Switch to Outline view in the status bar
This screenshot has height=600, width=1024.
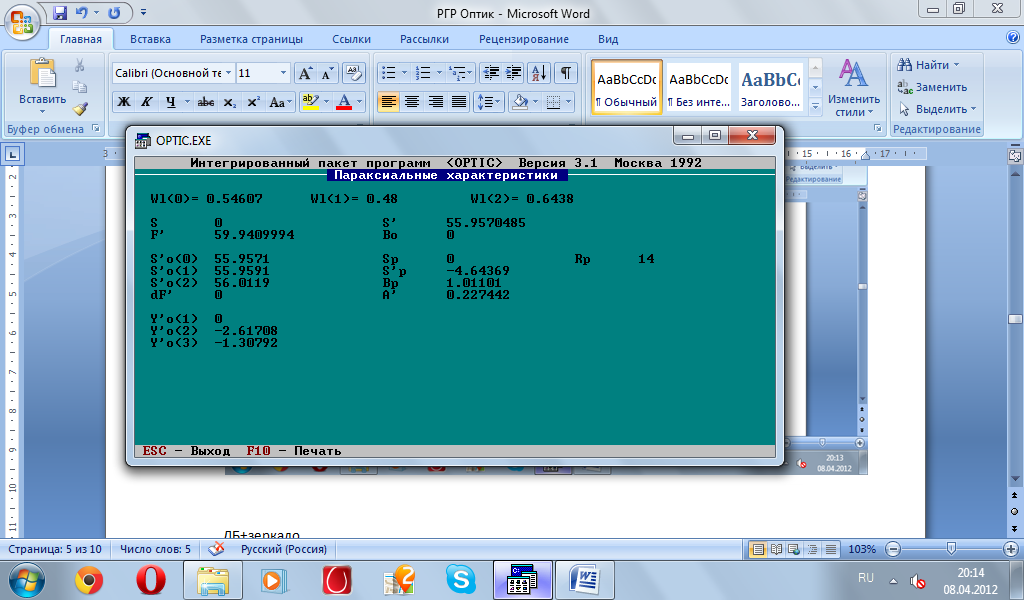tap(812, 549)
